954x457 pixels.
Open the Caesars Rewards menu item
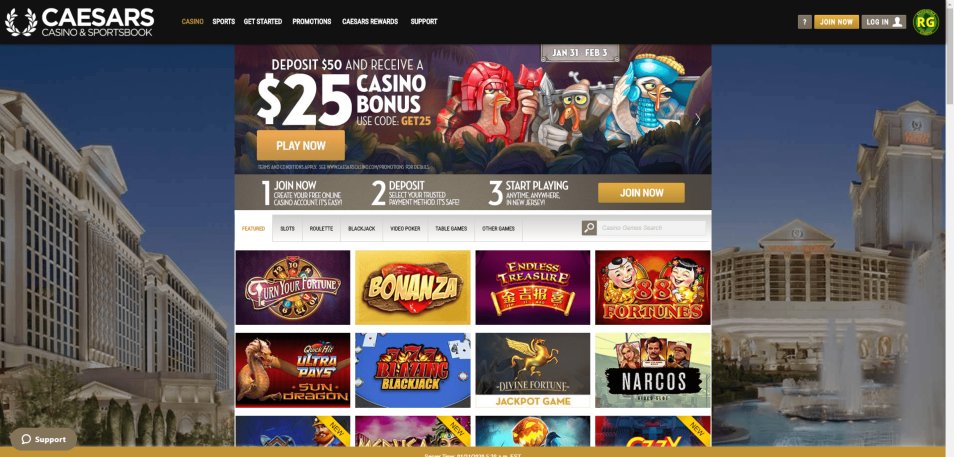(370, 21)
